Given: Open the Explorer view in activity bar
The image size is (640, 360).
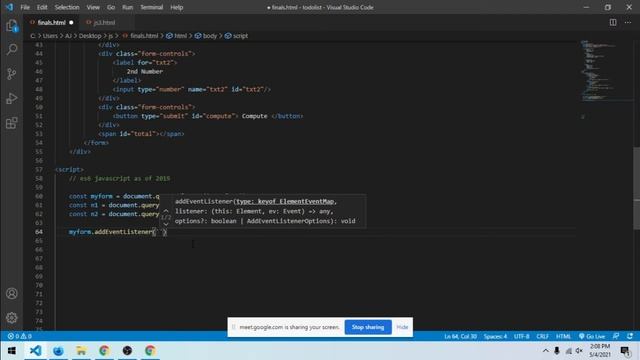Looking at the screenshot, I should 12,26.
